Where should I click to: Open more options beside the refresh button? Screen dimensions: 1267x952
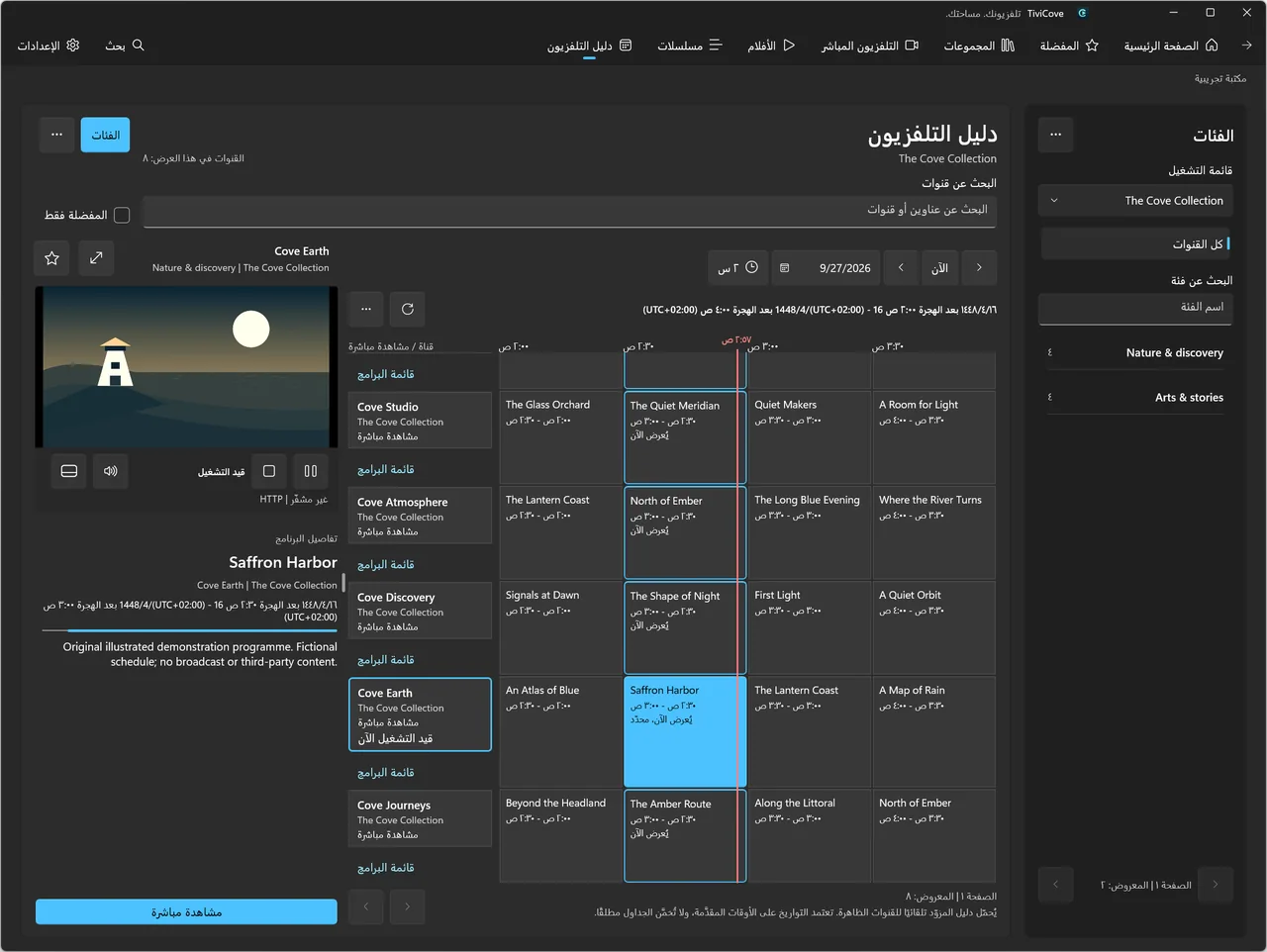coord(366,309)
